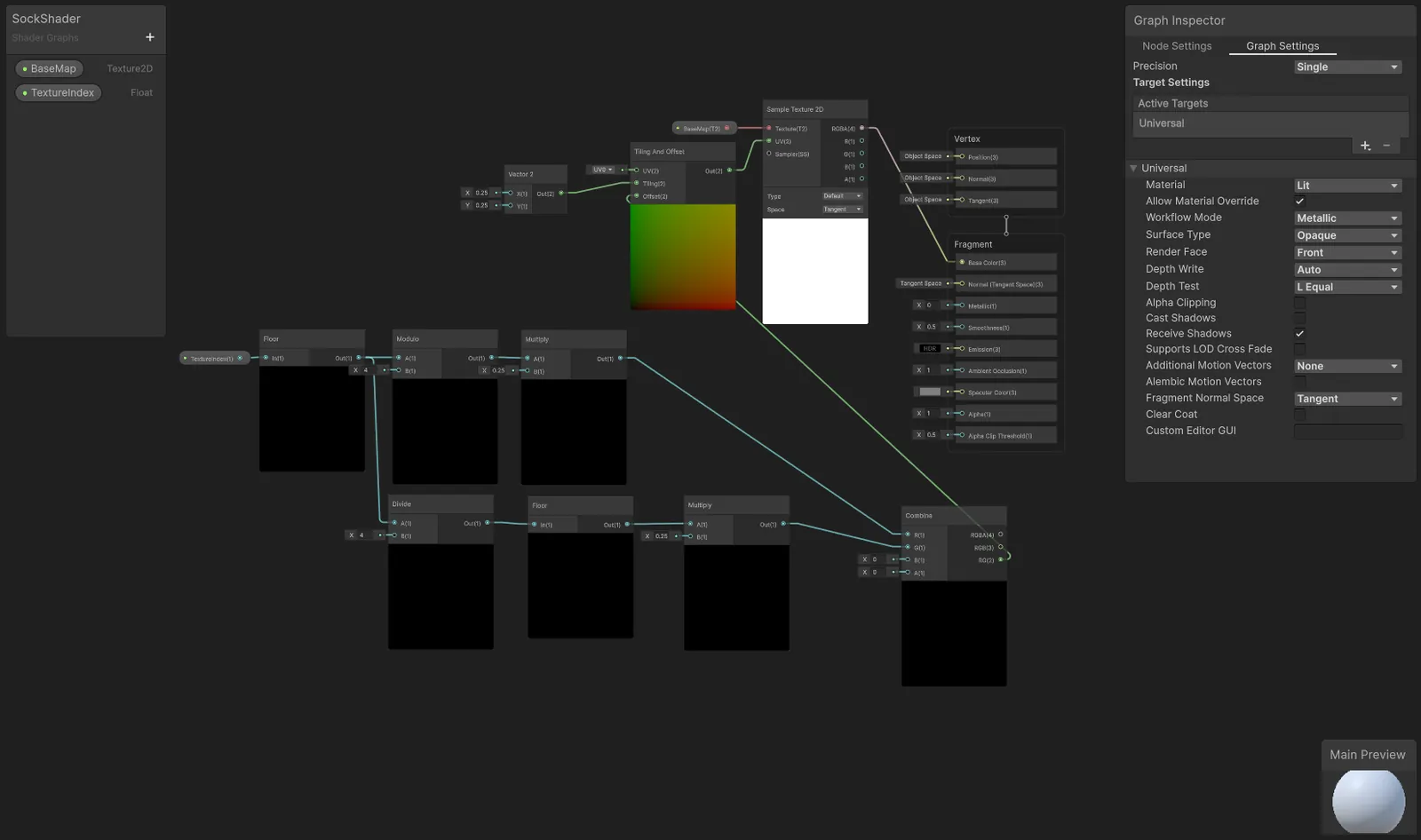This screenshot has width=1421, height=840.
Task: Click the Out(2) port on Vector 2 node
Action: 560,193
